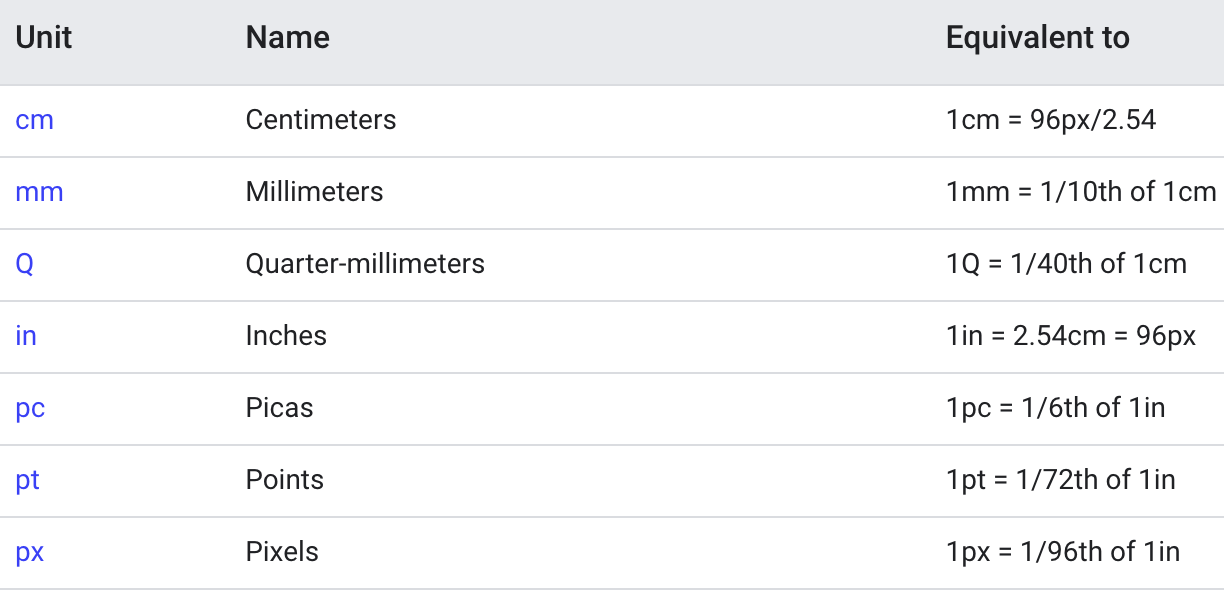Click the Quarter-millimeters name cell
This screenshot has width=1224, height=591.
[365, 265]
